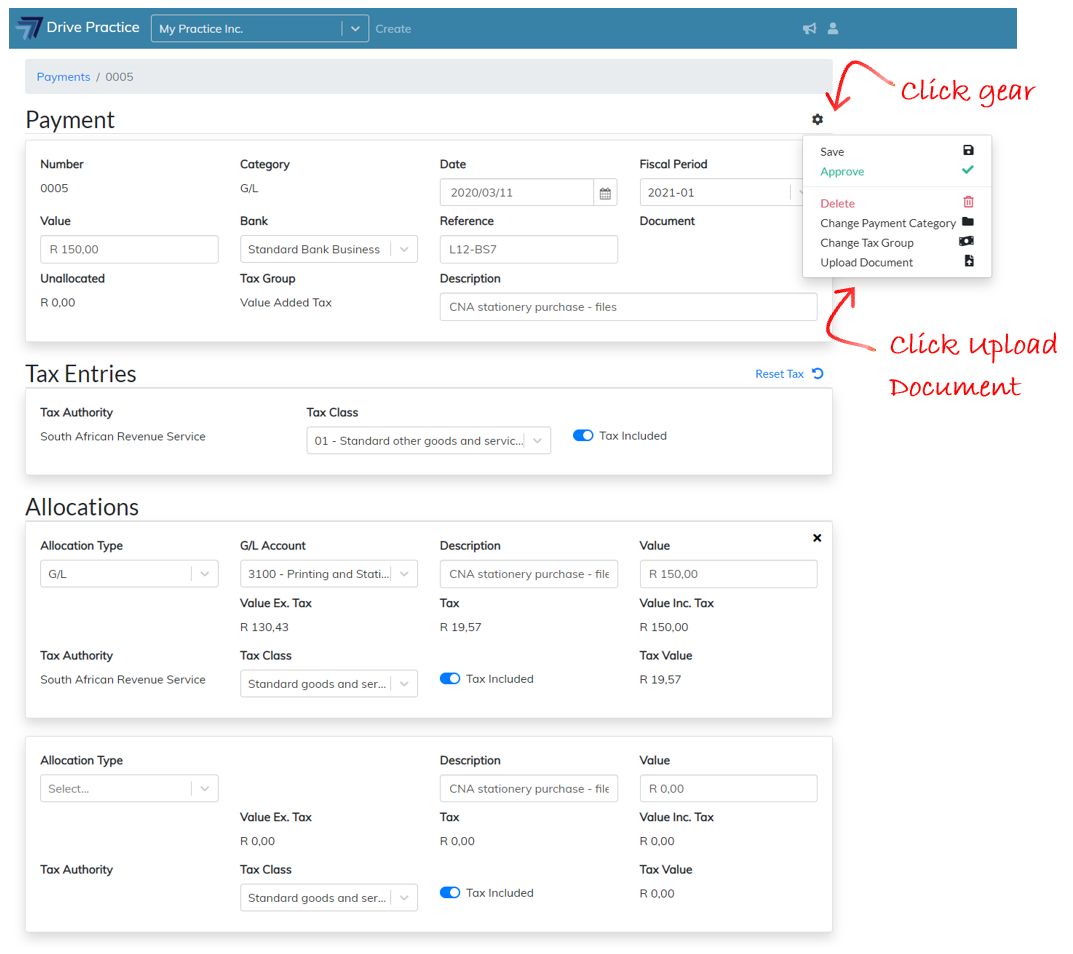Click first allocation Description field
The height and width of the screenshot is (954, 1073).
point(528,574)
